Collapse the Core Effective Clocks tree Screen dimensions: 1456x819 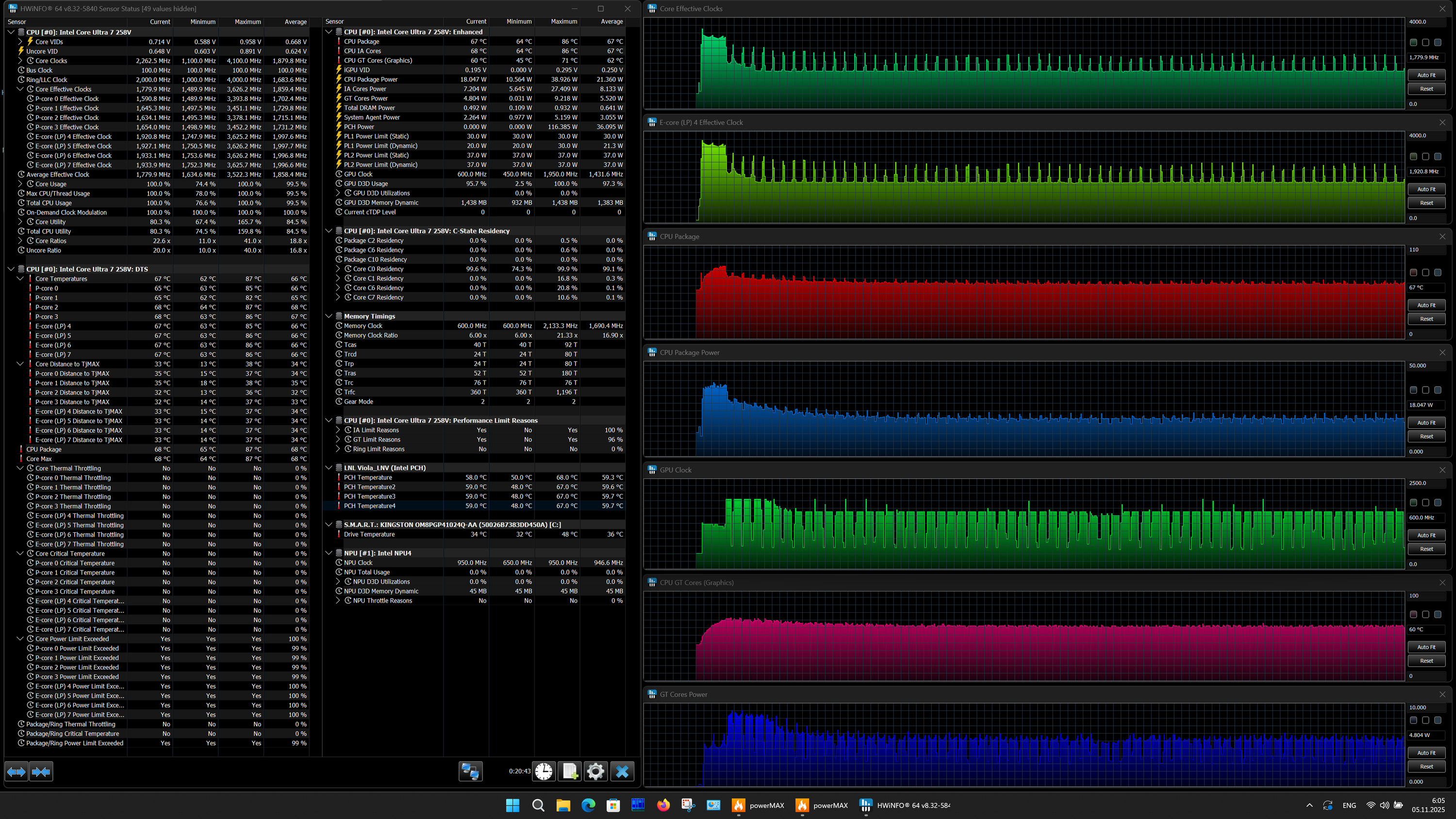(x=20, y=89)
